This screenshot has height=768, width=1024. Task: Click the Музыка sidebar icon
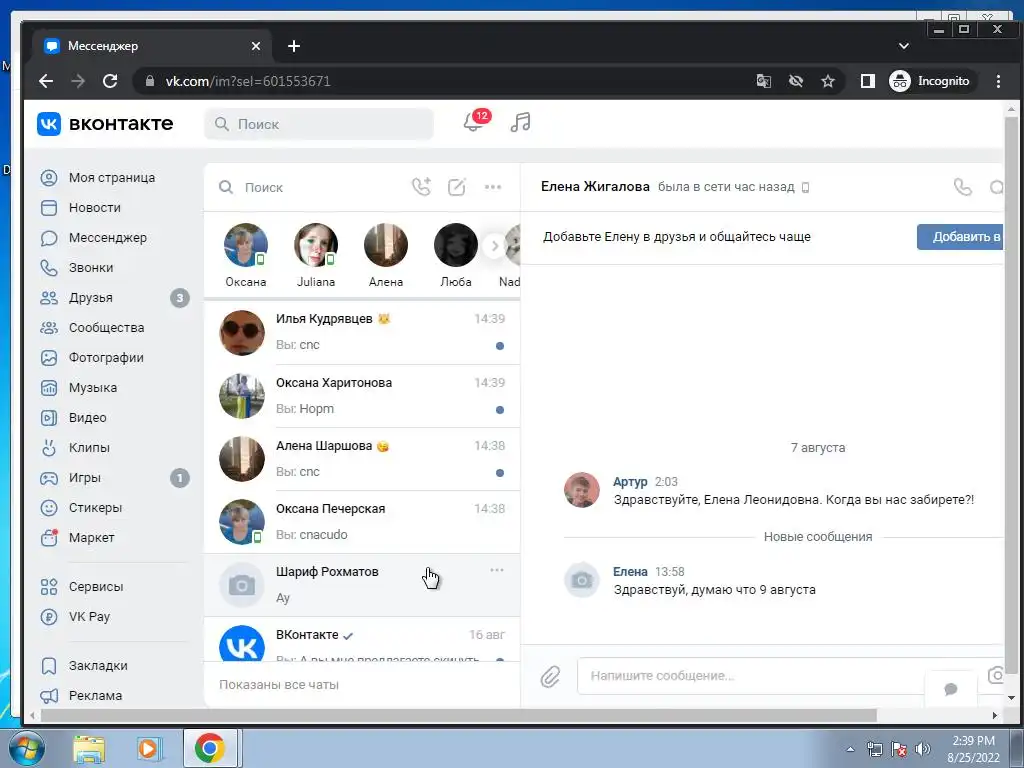pyautogui.click(x=49, y=388)
